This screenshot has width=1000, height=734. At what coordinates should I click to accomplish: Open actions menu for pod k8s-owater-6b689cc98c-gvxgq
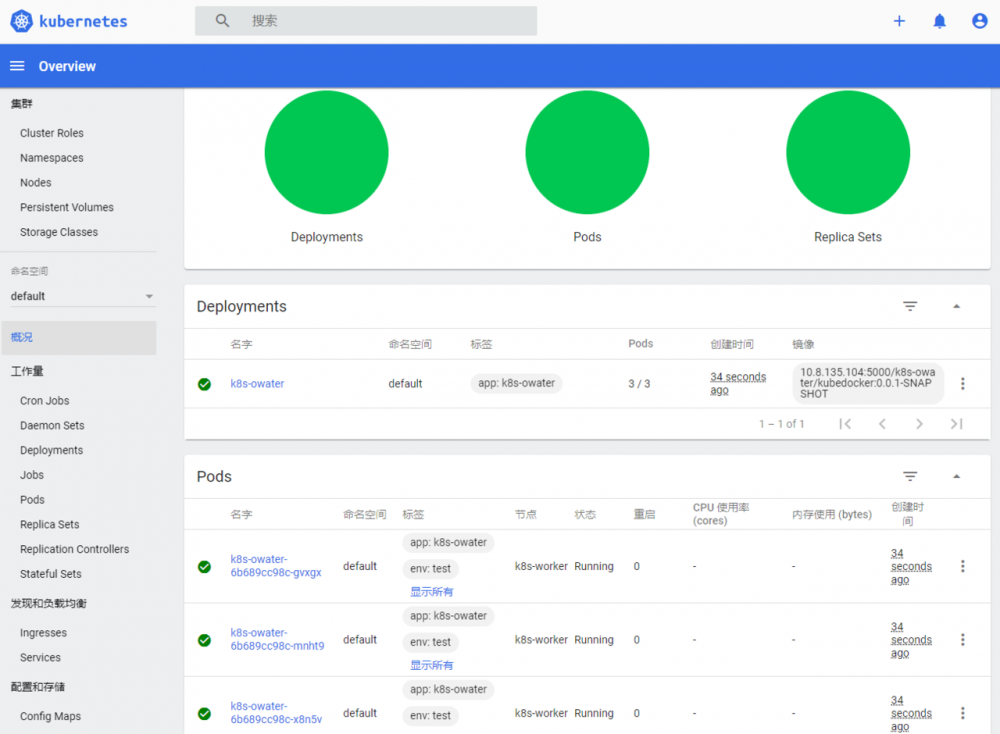[x=963, y=566]
